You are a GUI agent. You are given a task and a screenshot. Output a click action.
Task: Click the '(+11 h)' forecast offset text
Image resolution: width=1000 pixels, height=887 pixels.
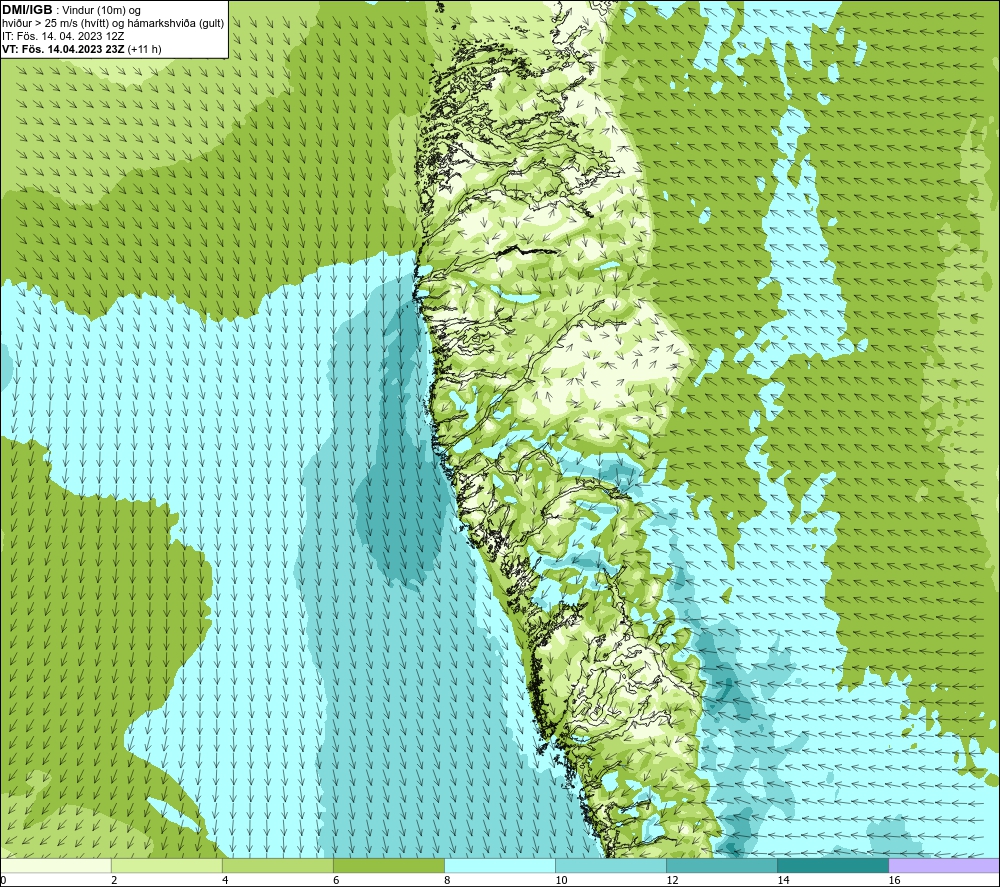coord(145,49)
